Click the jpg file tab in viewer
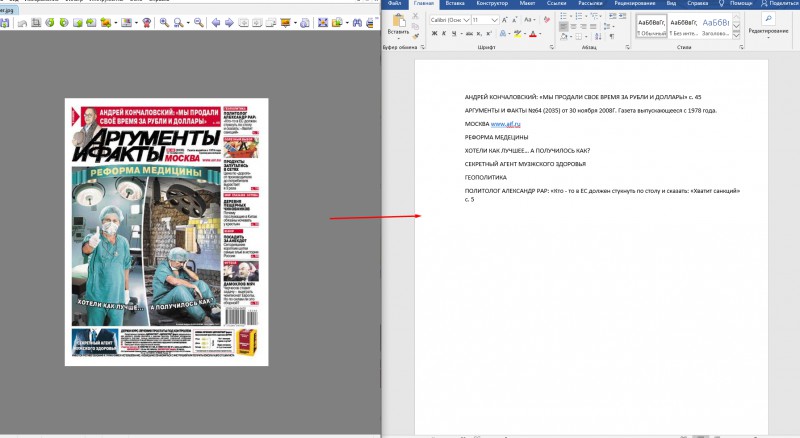Screen dimensions: 800x438 (x=9, y=10)
